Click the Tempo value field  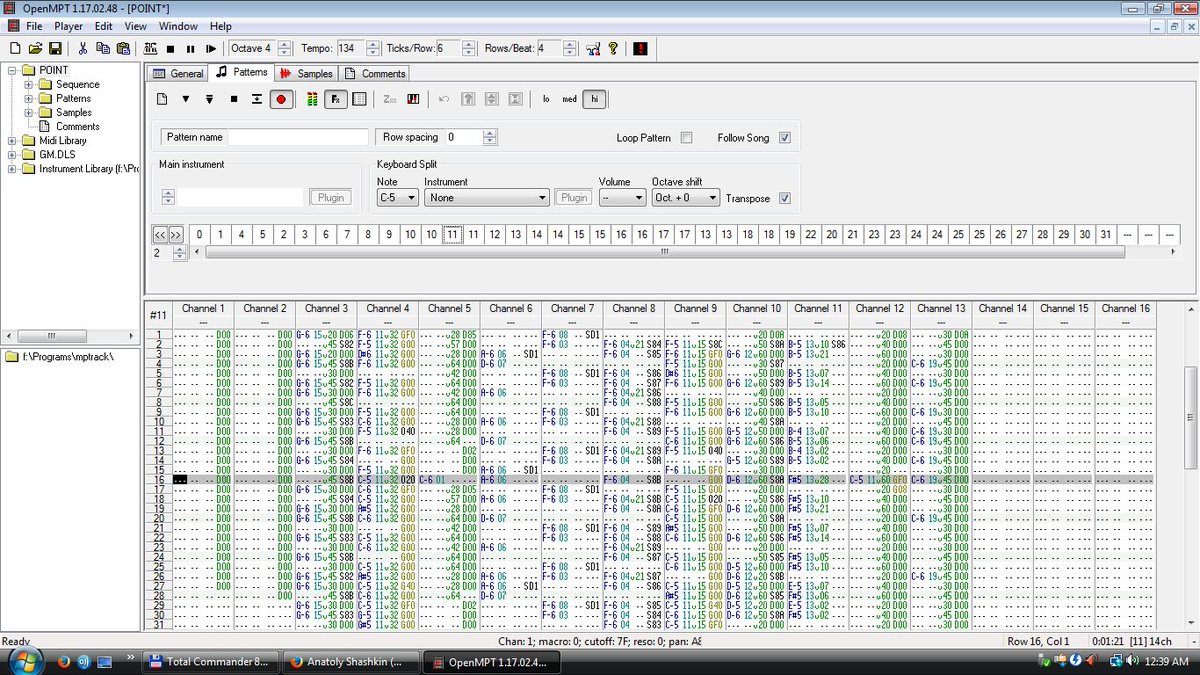[x=350, y=48]
